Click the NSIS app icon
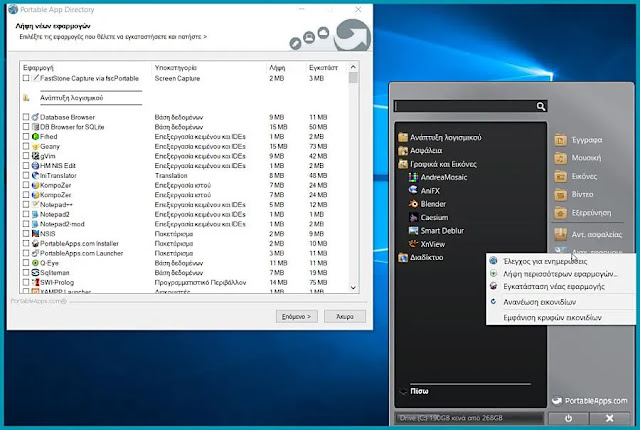640x430 pixels. click(36, 234)
